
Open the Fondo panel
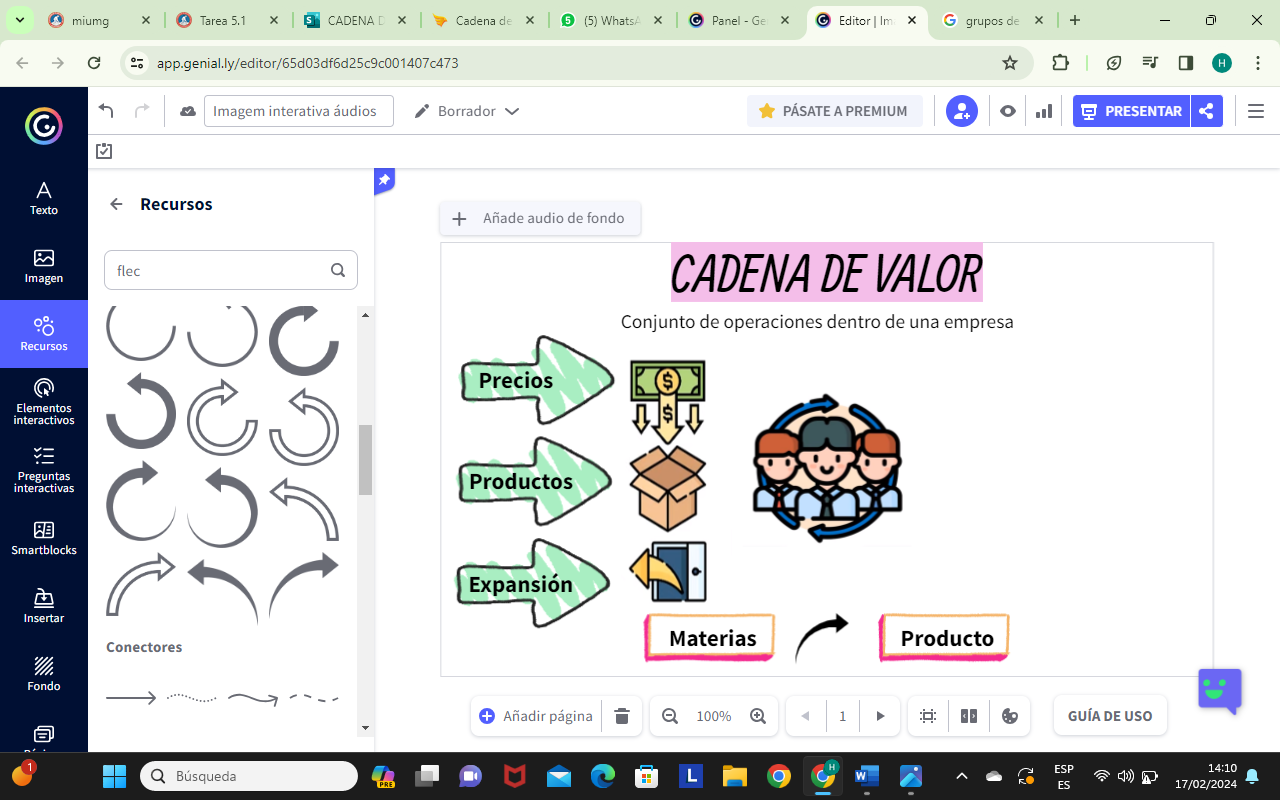(x=43, y=672)
